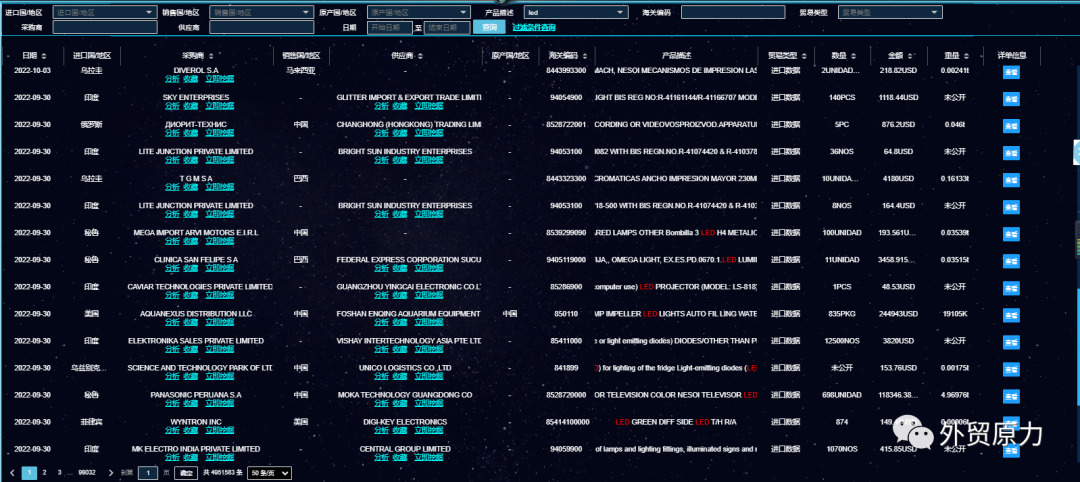This screenshot has height=482, width=1080.
Task: Open 查看 for CLINICA SAN FELIPE row
Action: (x=1011, y=262)
